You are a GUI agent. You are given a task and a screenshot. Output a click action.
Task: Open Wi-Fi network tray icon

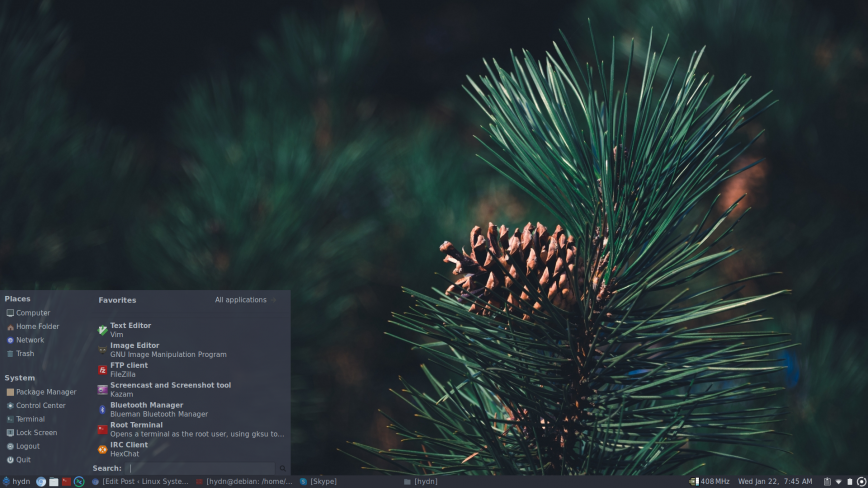[838, 481]
